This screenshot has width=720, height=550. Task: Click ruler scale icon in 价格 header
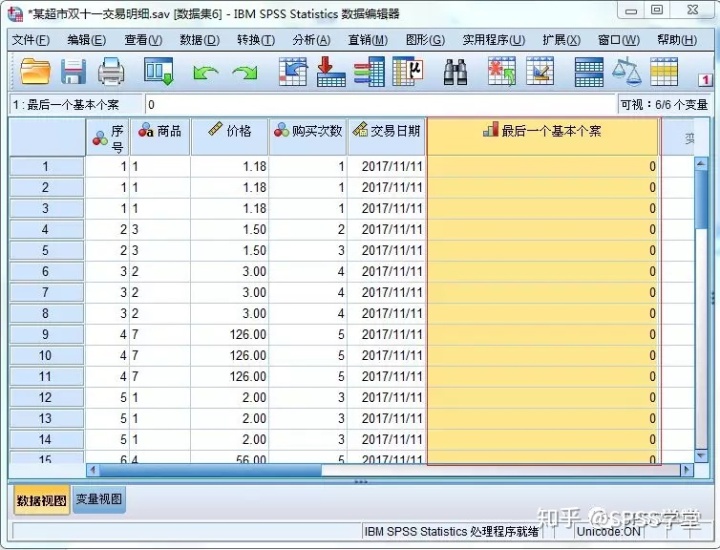coord(215,129)
